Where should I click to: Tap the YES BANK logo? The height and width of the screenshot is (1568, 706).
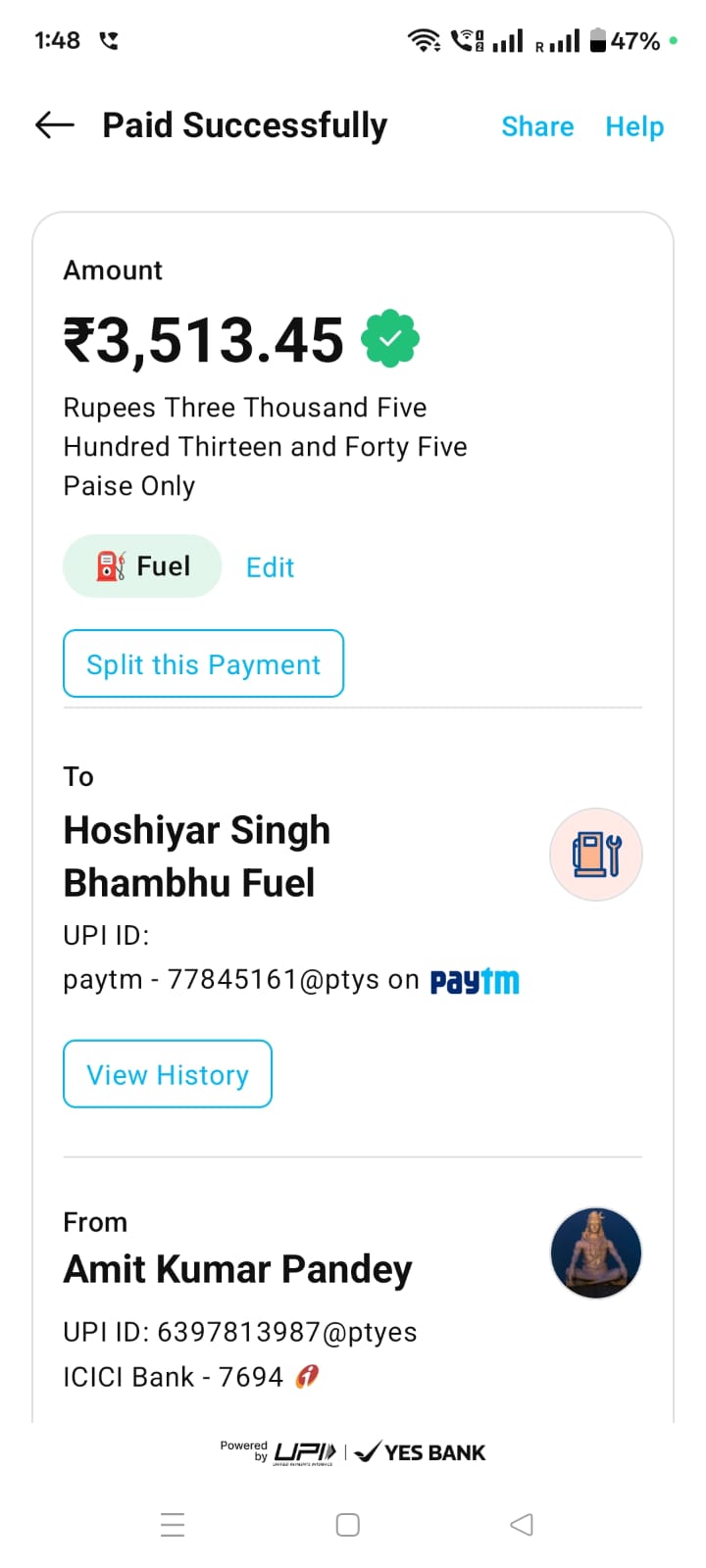click(x=421, y=1452)
